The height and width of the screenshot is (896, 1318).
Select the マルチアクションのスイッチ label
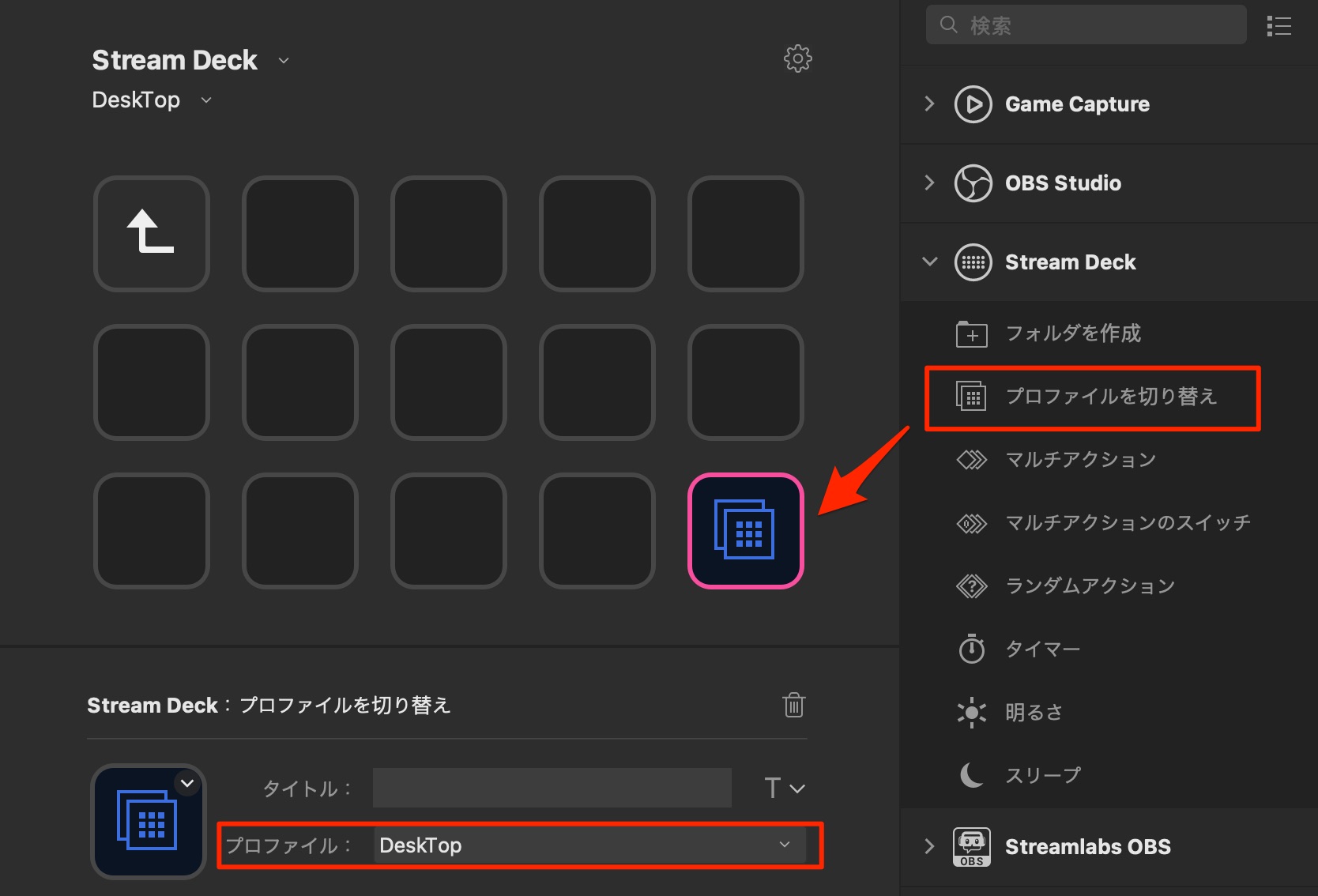point(1128,523)
